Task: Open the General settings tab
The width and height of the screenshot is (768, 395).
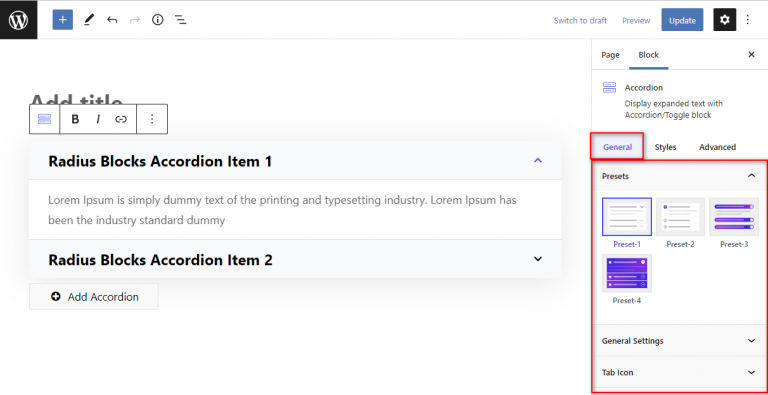Action: 617,147
